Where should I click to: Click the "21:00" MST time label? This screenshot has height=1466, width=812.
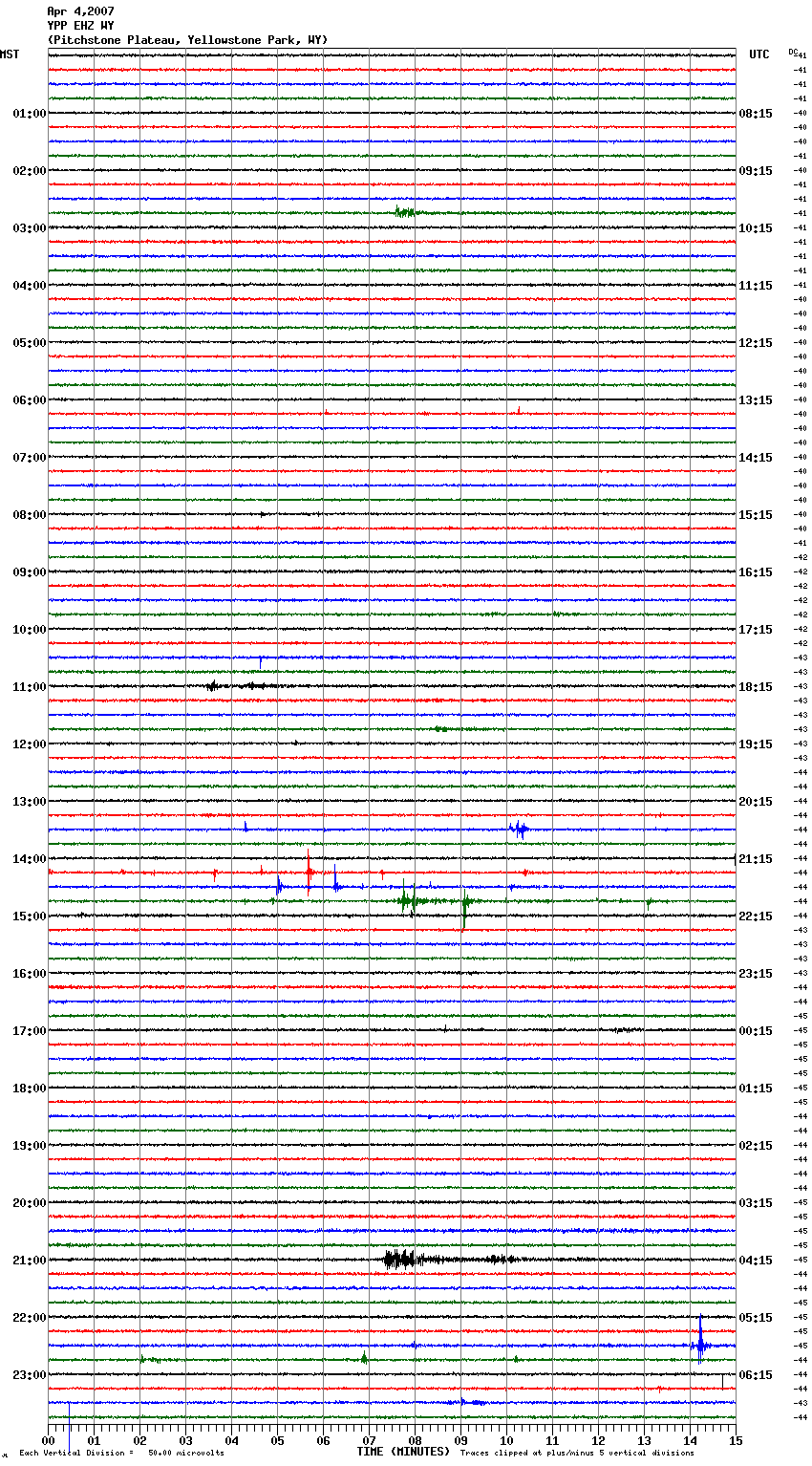tap(30, 1261)
